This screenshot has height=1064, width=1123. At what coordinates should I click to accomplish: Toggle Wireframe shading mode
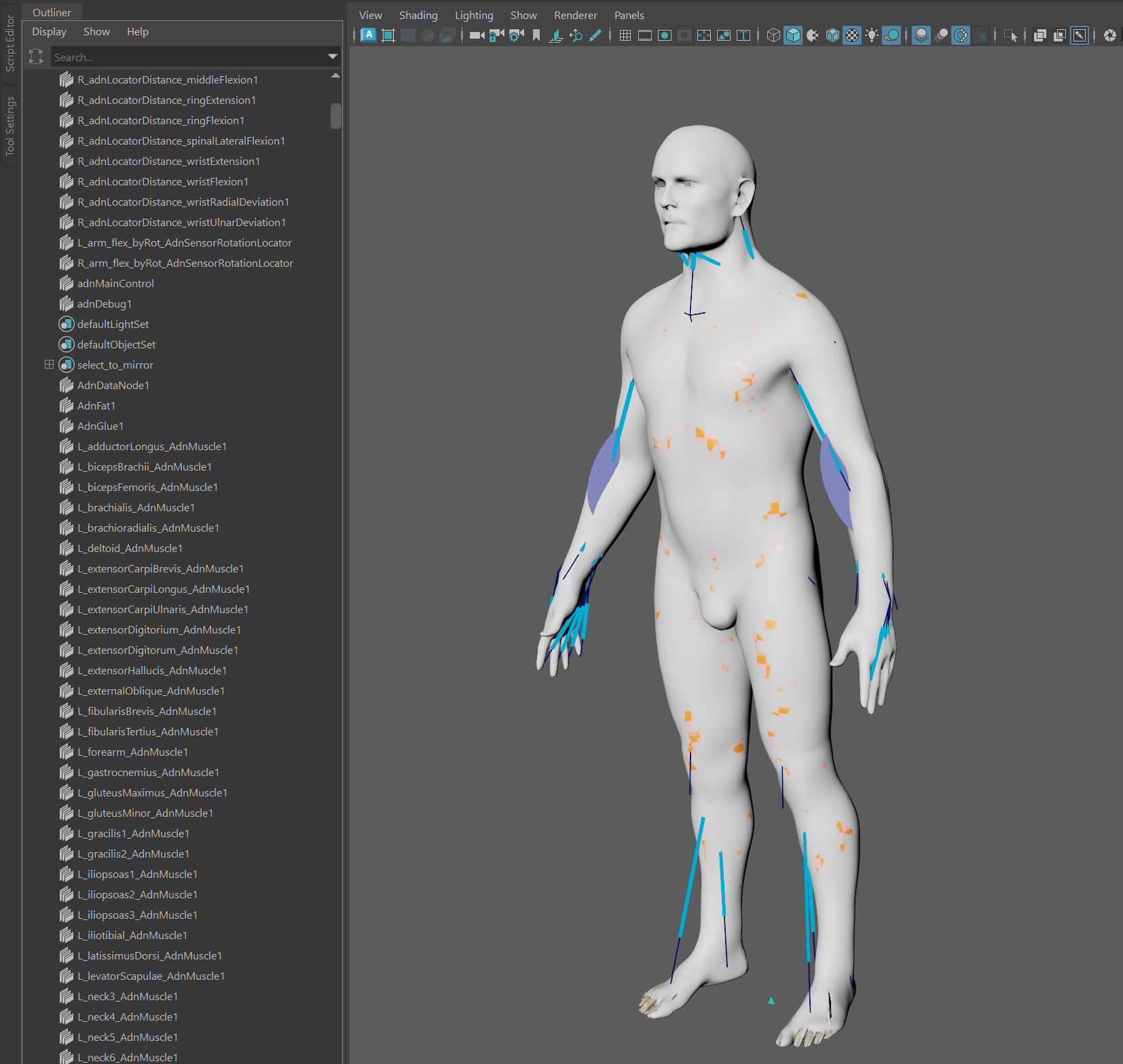[773, 35]
